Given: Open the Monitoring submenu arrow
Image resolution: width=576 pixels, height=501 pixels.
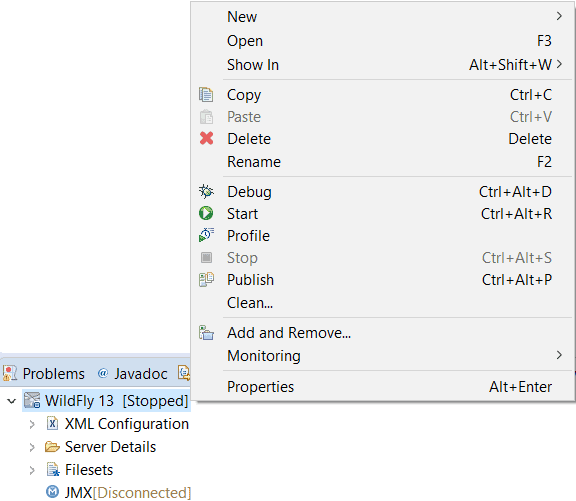Looking at the screenshot, I should point(559,355).
